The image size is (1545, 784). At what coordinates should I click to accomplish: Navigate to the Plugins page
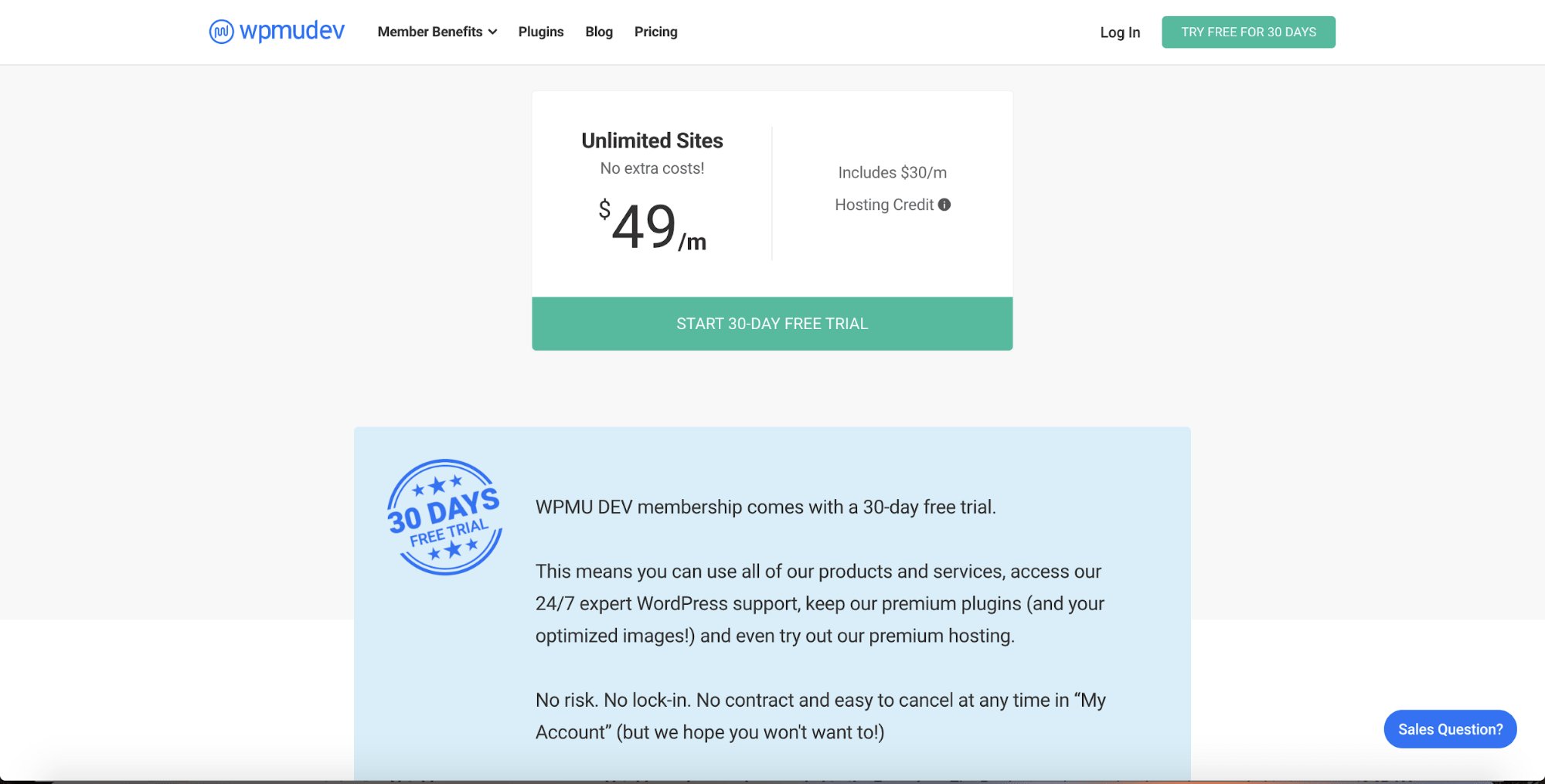tap(540, 32)
